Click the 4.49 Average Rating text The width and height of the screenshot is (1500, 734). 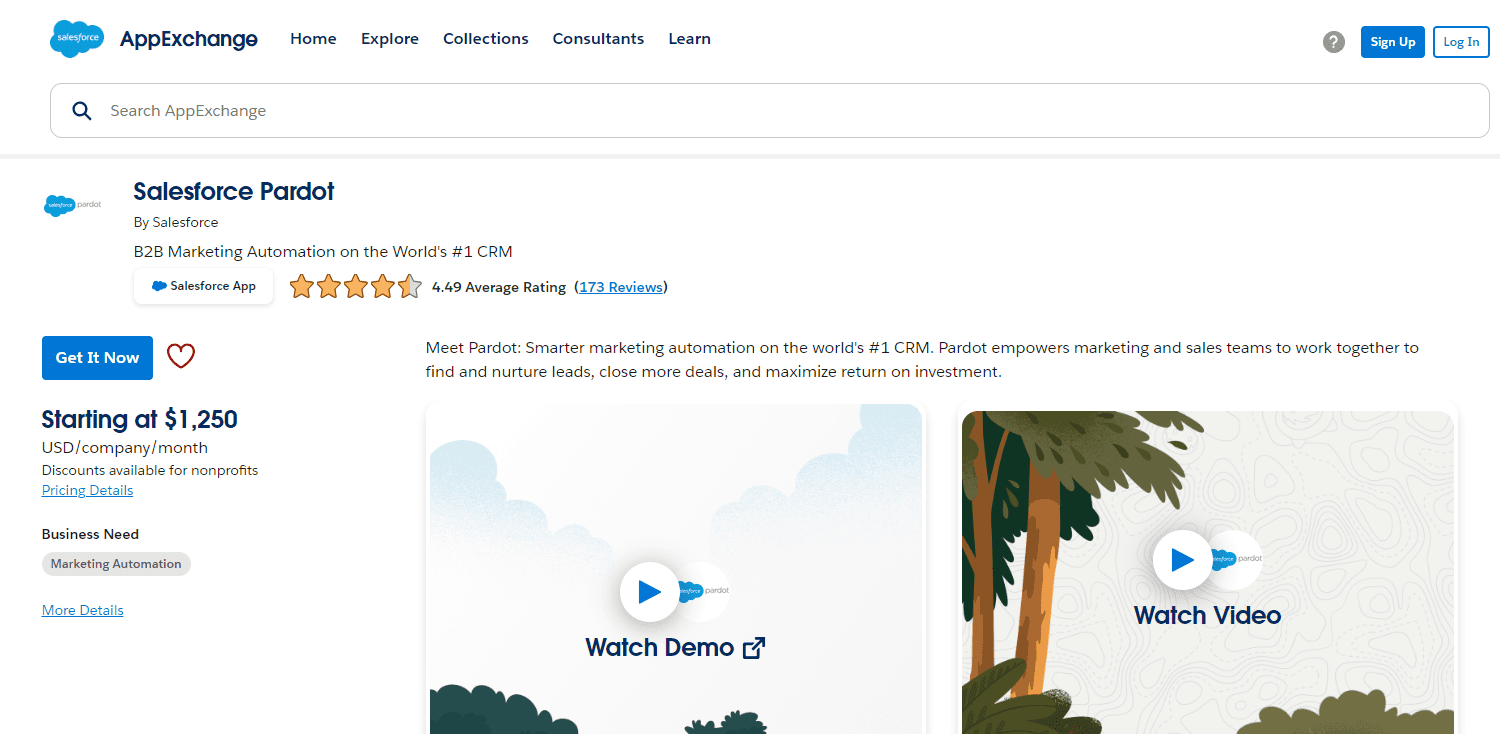point(499,287)
